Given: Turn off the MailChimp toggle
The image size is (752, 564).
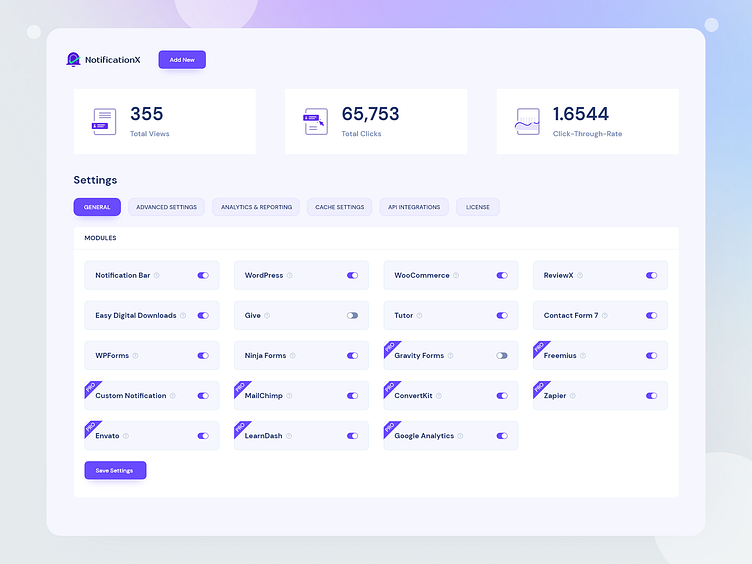Looking at the screenshot, I should (352, 396).
